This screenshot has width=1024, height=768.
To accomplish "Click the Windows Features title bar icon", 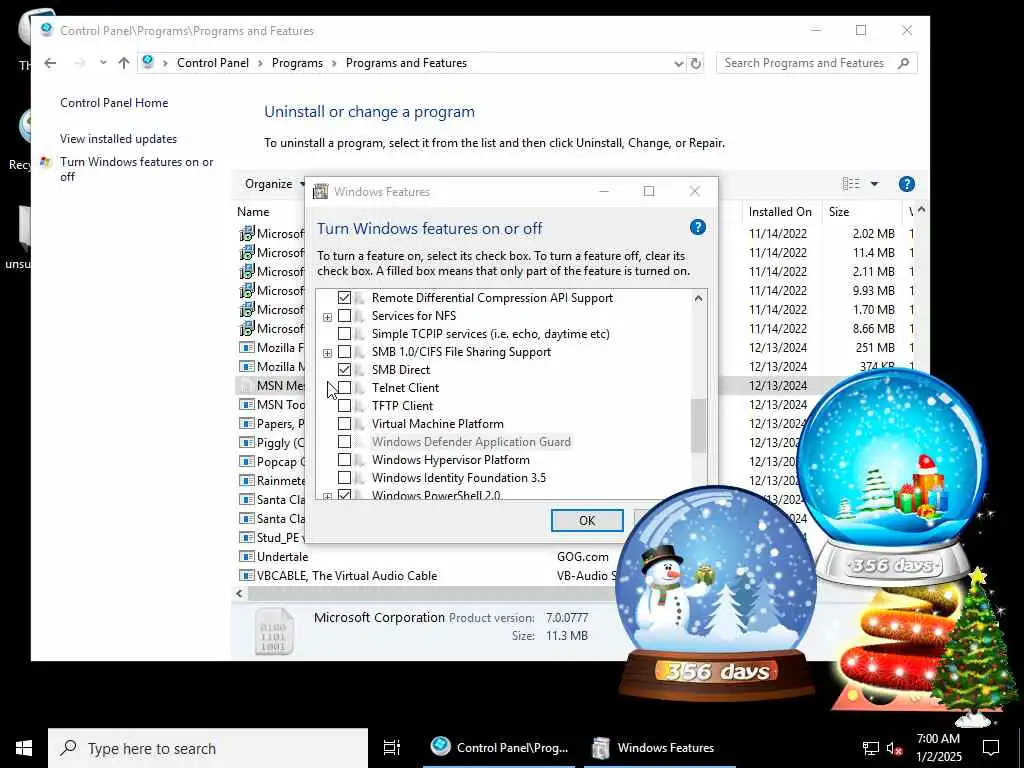I will (x=320, y=191).
